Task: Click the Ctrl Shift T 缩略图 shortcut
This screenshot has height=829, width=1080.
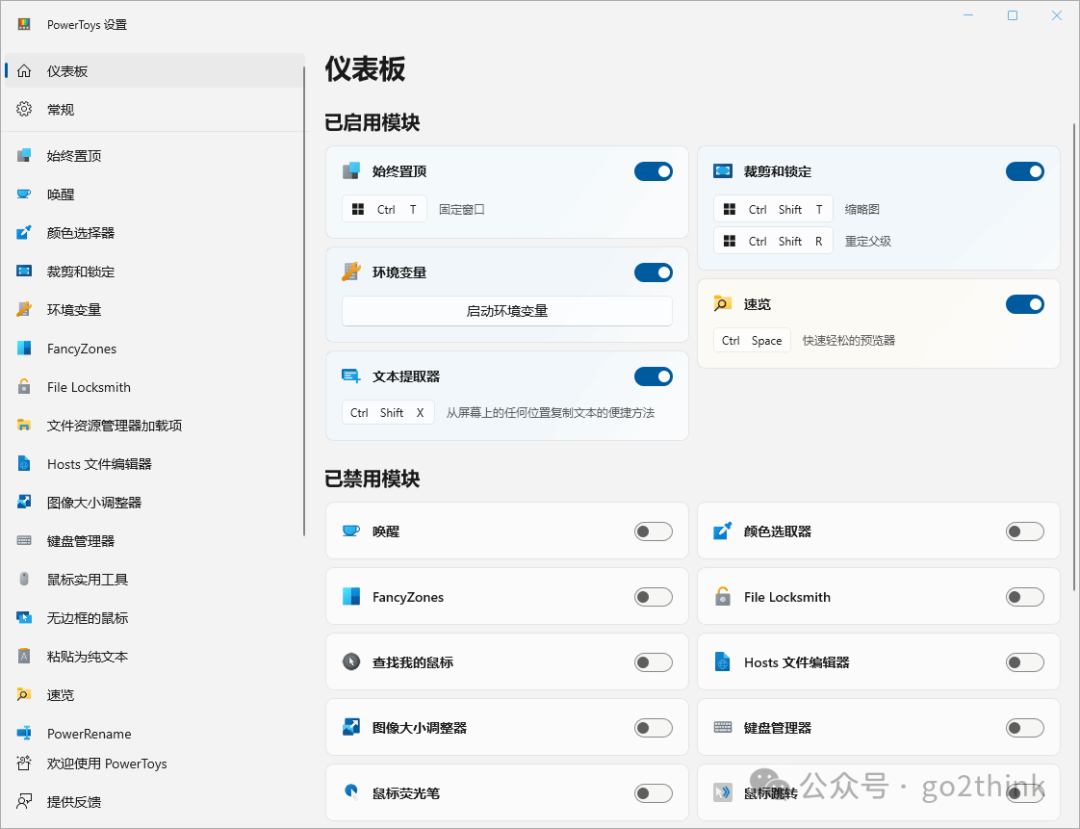Action: coord(773,209)
